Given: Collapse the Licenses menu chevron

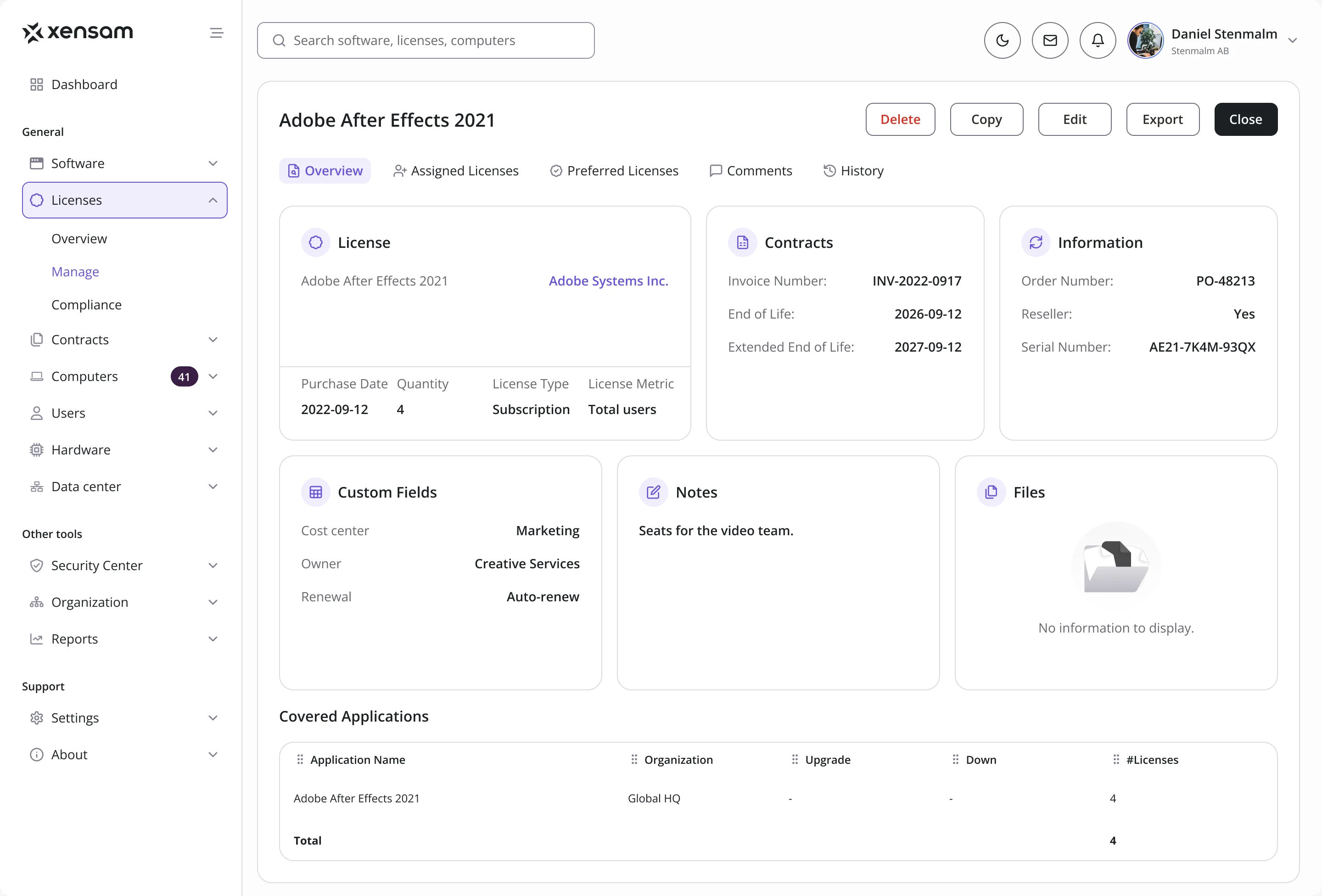Looking at the screenshot, I should (213, 200).
